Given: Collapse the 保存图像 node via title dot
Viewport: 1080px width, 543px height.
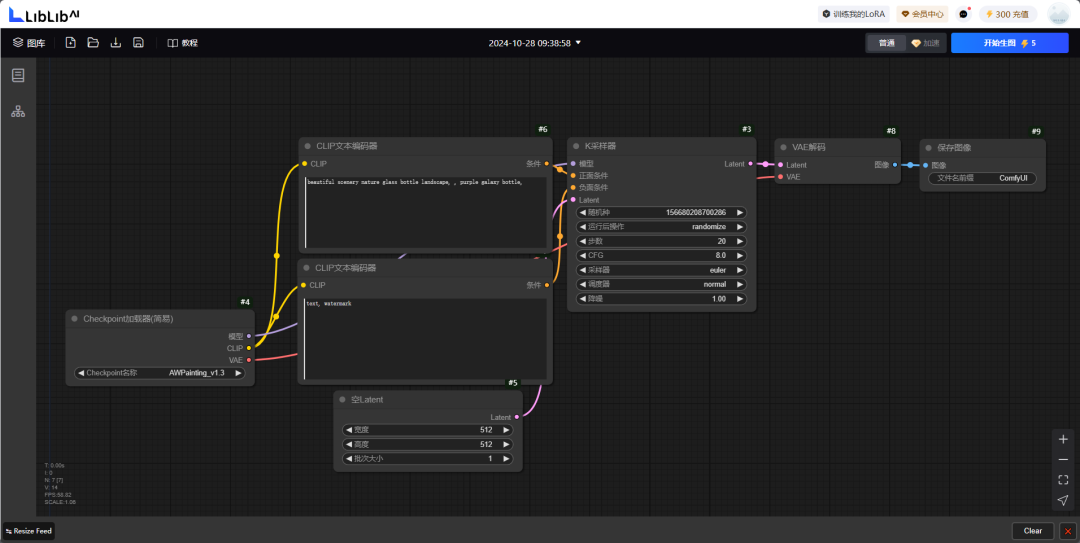Looking at the screenshot, I should click(928, 147).
